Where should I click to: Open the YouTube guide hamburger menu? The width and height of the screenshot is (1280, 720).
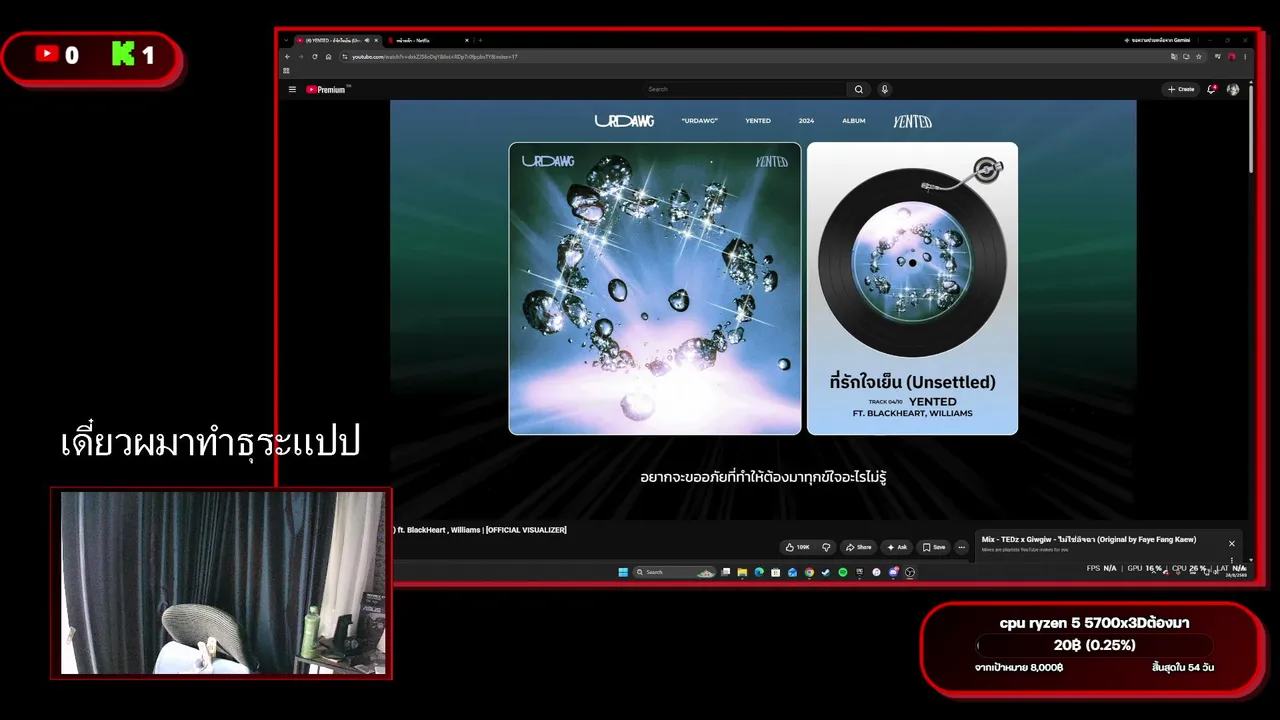[292, 89]
